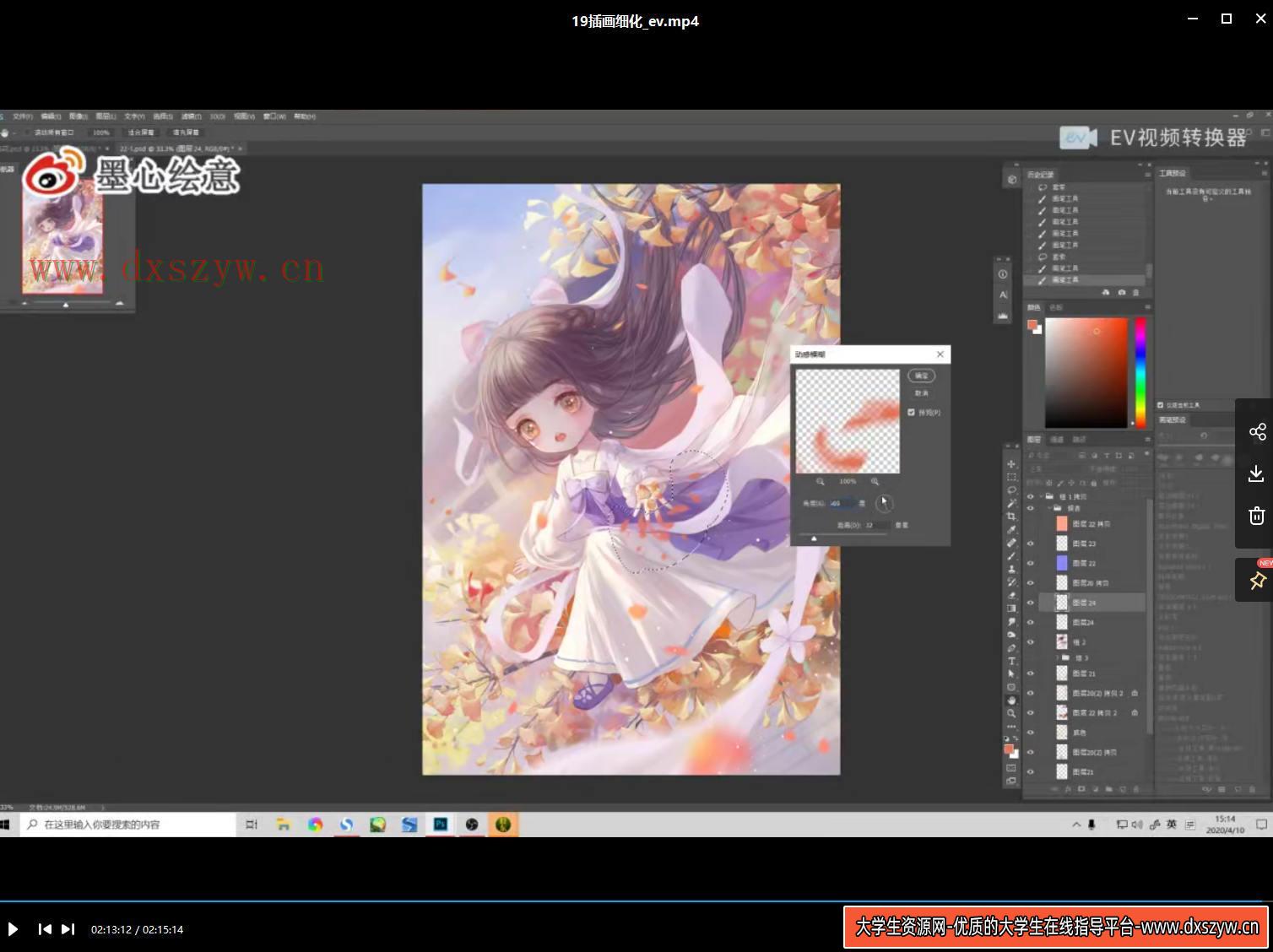Skip to the next video

click(x=68, y=929)
